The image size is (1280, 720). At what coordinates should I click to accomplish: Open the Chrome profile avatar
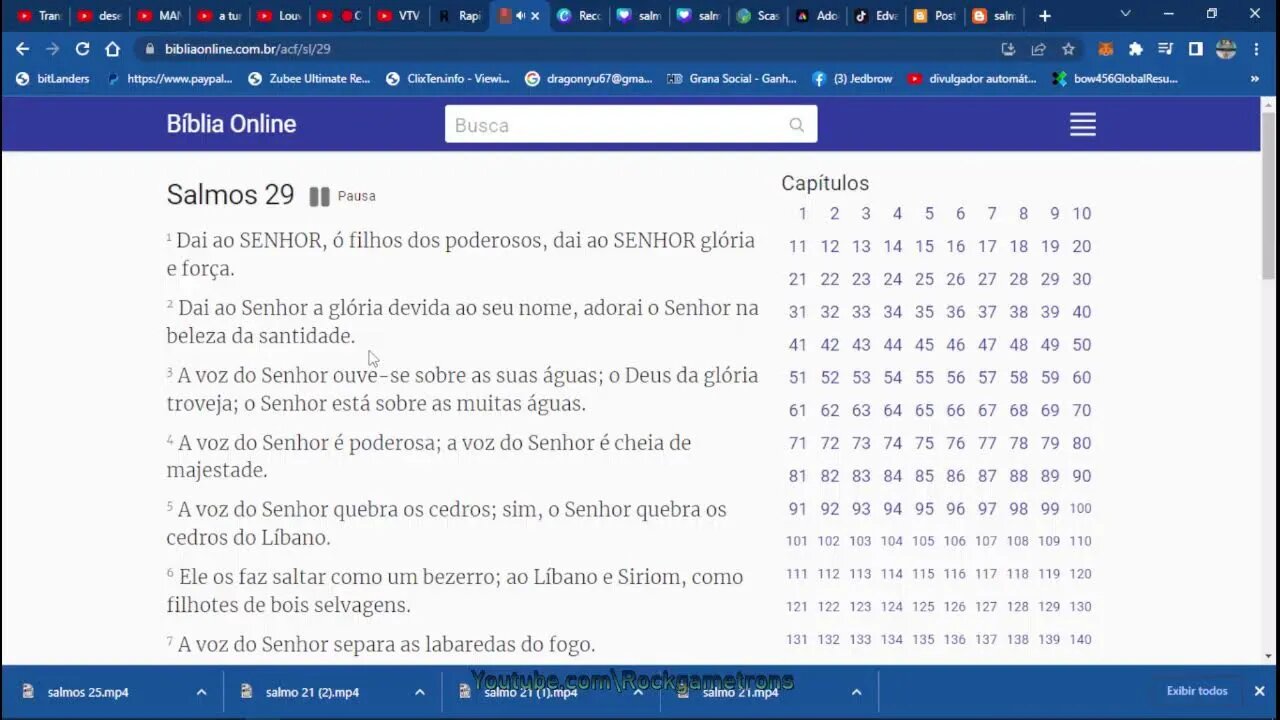pyautogui.click(x=1226, y=49)
